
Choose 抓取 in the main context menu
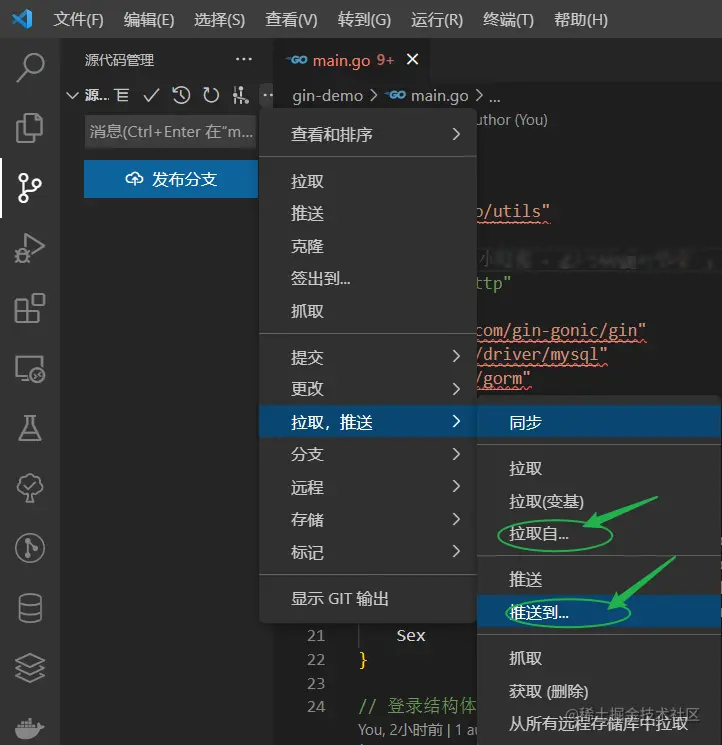point(368,311)
